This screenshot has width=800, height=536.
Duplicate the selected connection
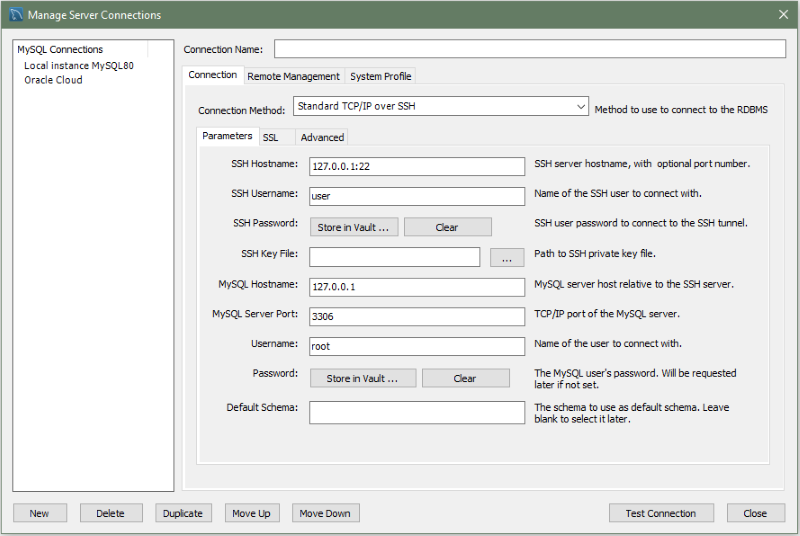[x=182, y=513]
